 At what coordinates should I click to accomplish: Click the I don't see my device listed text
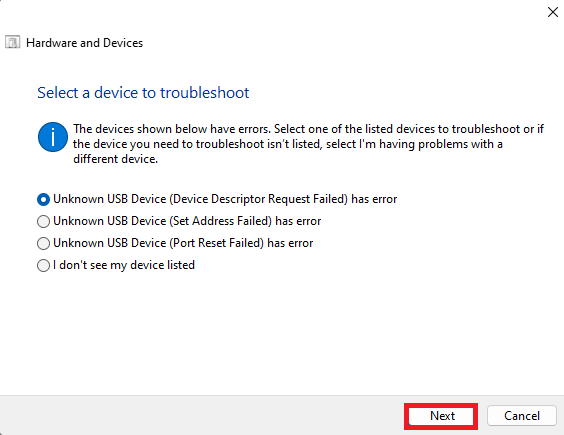pyautogui.click(x=124, y=265)
